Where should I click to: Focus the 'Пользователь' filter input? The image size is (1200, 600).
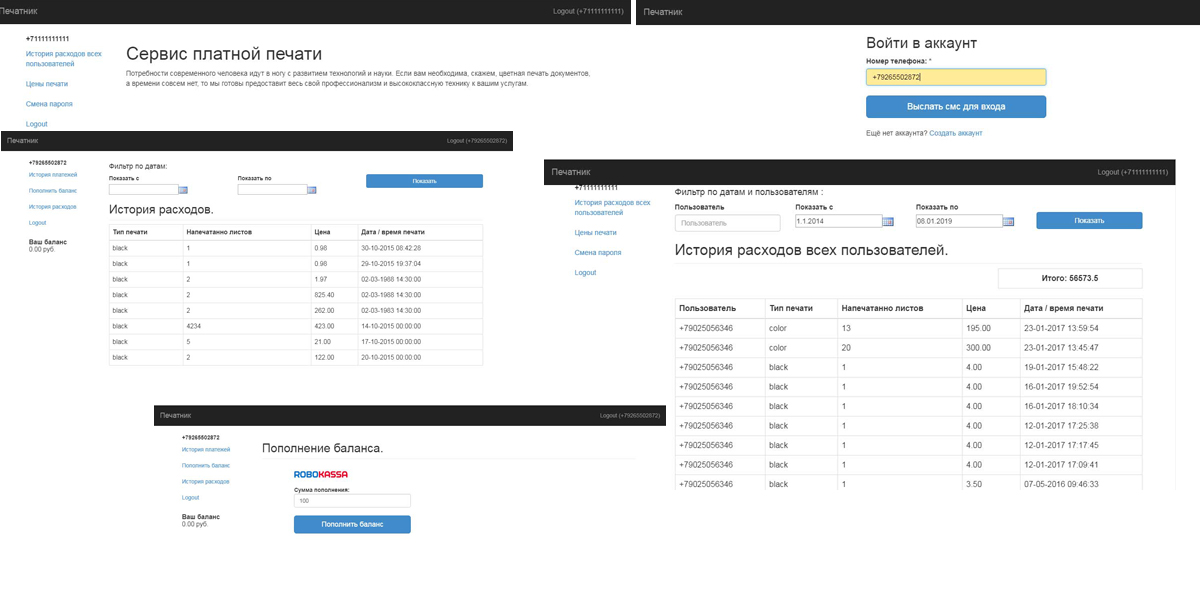point(727,223)
